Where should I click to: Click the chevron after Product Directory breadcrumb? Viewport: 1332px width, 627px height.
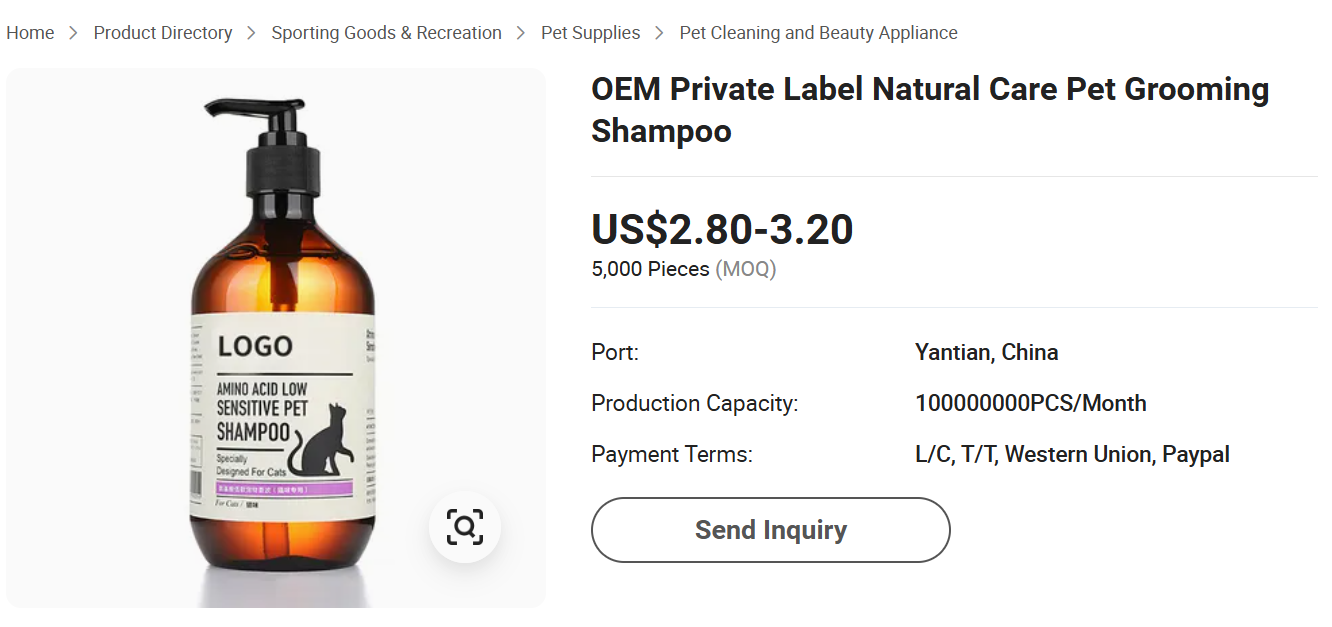click(x=252, y=33)
